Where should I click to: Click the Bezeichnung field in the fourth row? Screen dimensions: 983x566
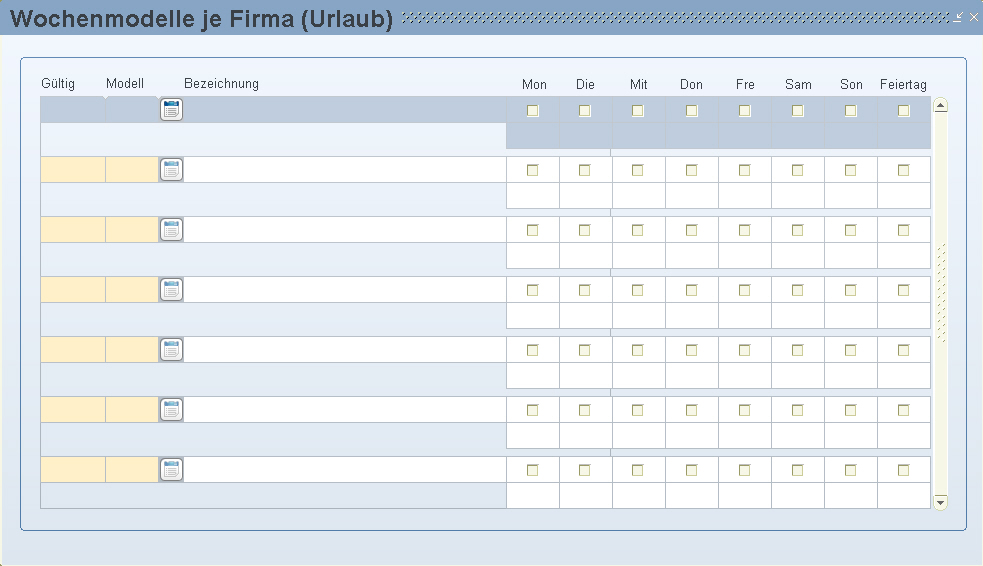(345, 290)
